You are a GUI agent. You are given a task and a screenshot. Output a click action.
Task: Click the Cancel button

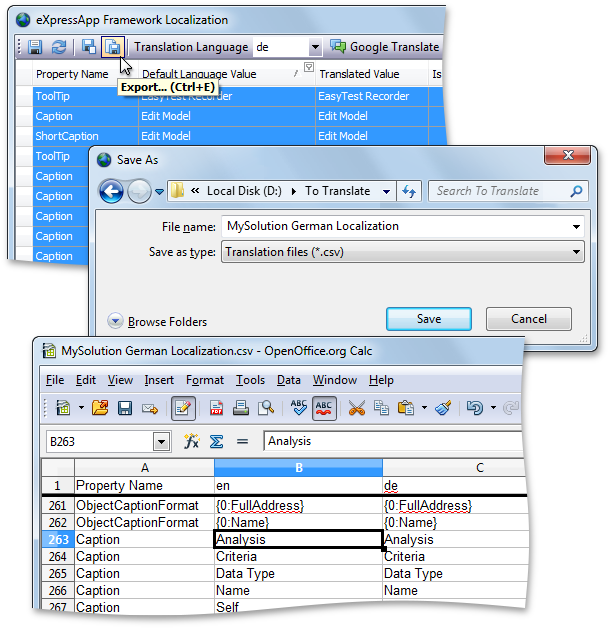tap(528, 319)
